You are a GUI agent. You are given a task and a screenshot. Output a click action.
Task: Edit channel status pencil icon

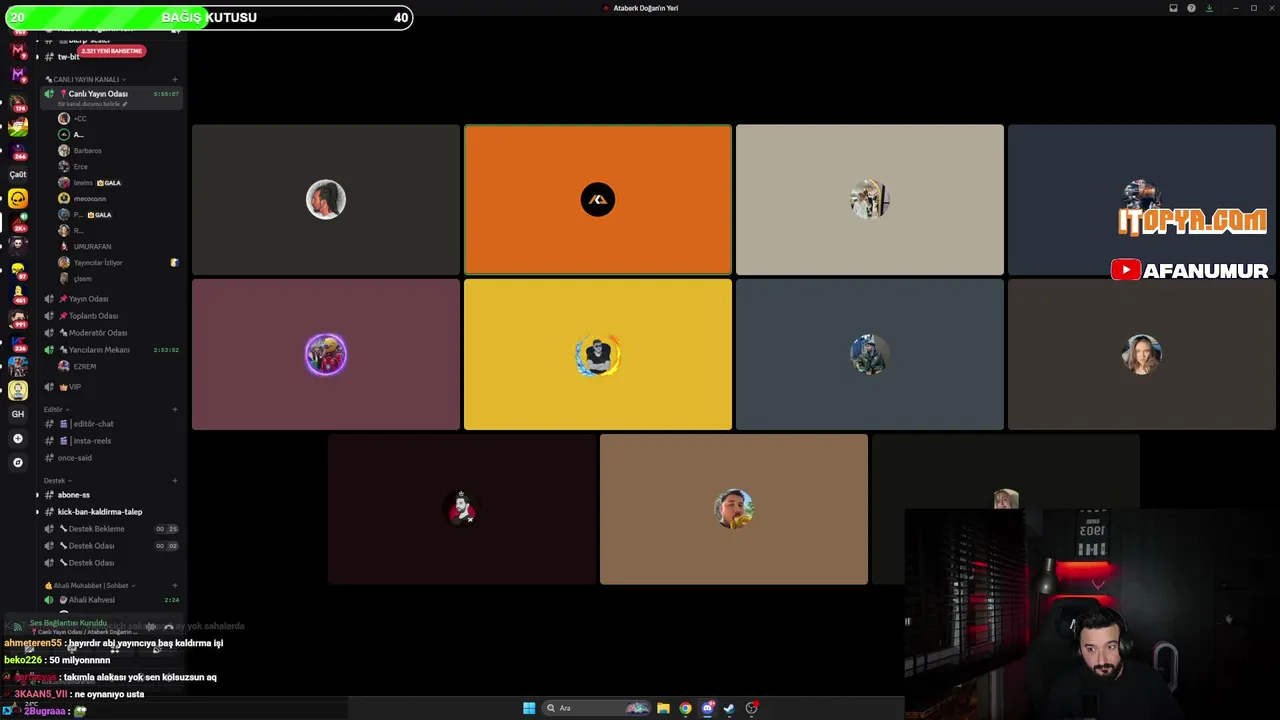click(x=124, y=104)
